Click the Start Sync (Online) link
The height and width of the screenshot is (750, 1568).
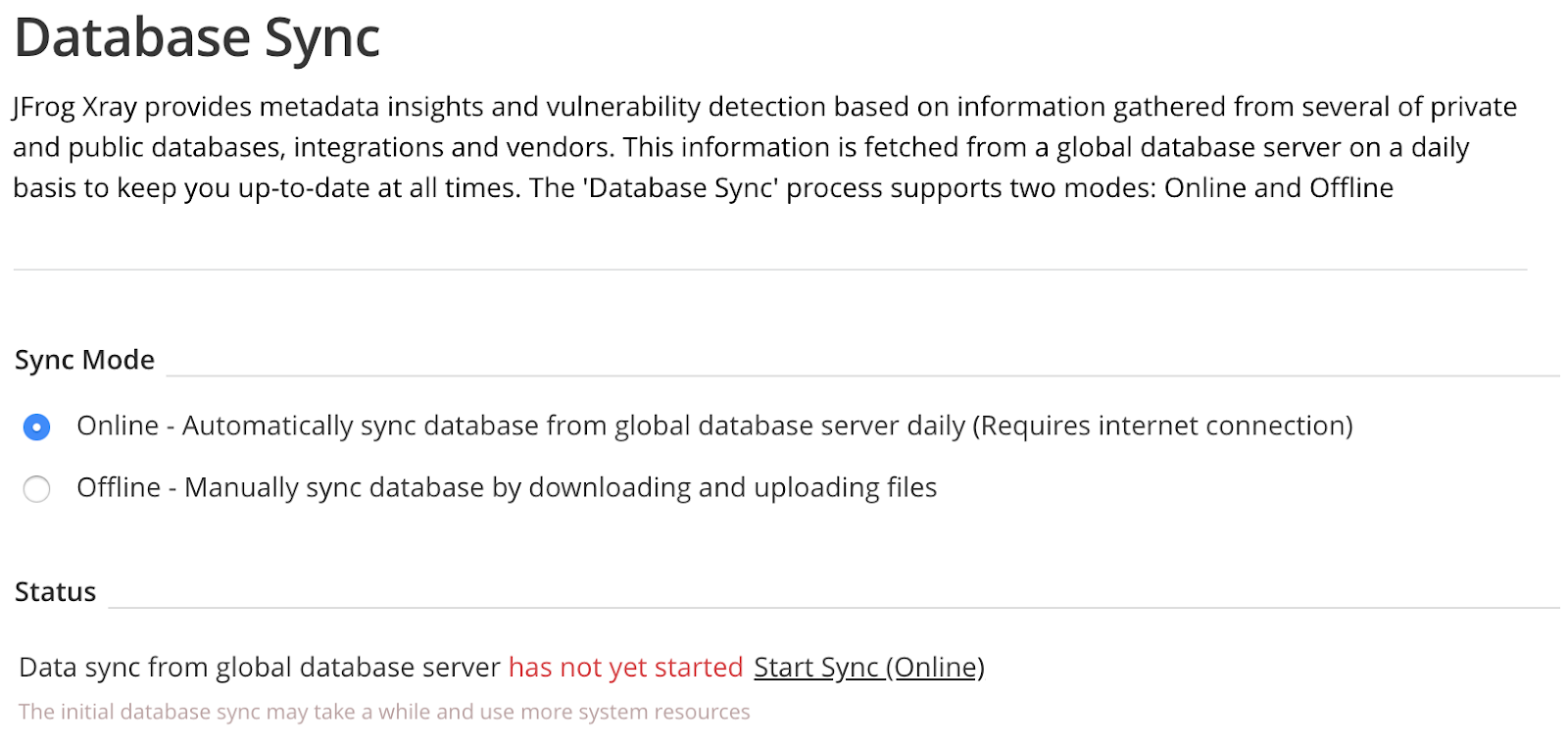pyautogui.click(x=868, y=668)
